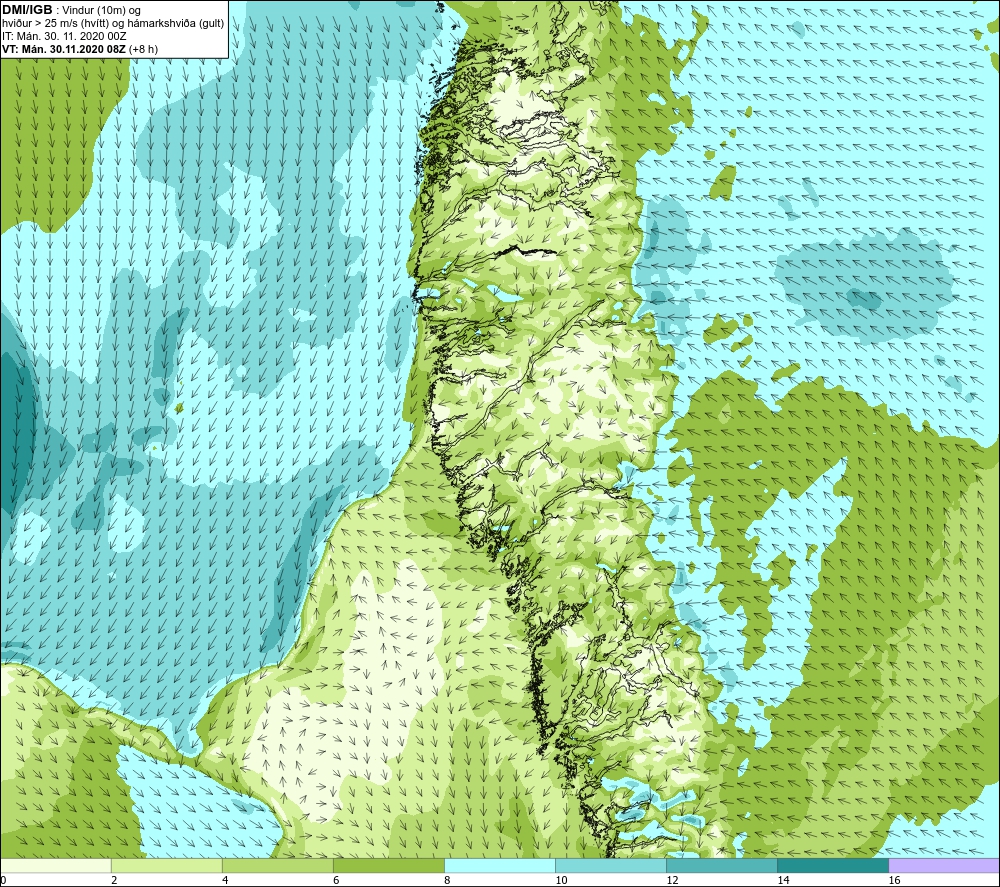Click the DMI/IGB title text
Image resolution: width=1000 pixels, height=887 pixels.
[27, 10]
